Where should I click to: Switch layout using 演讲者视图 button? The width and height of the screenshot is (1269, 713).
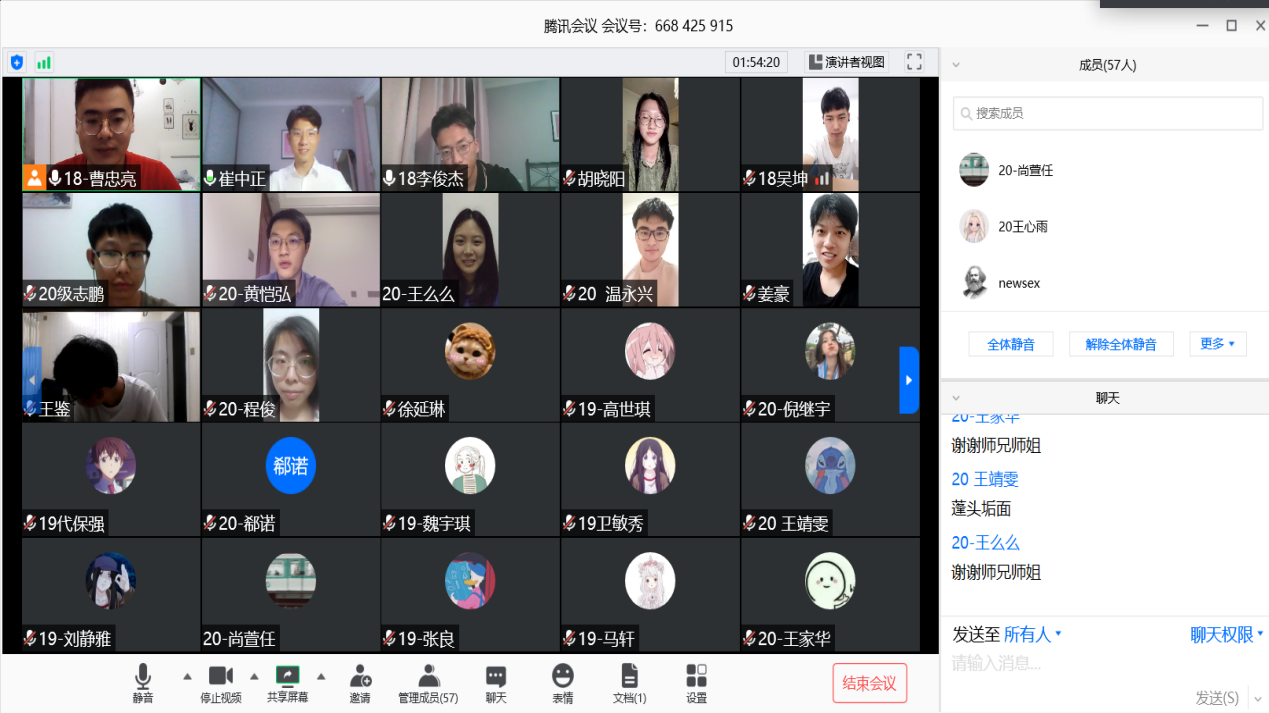click(x=846, y=62)
